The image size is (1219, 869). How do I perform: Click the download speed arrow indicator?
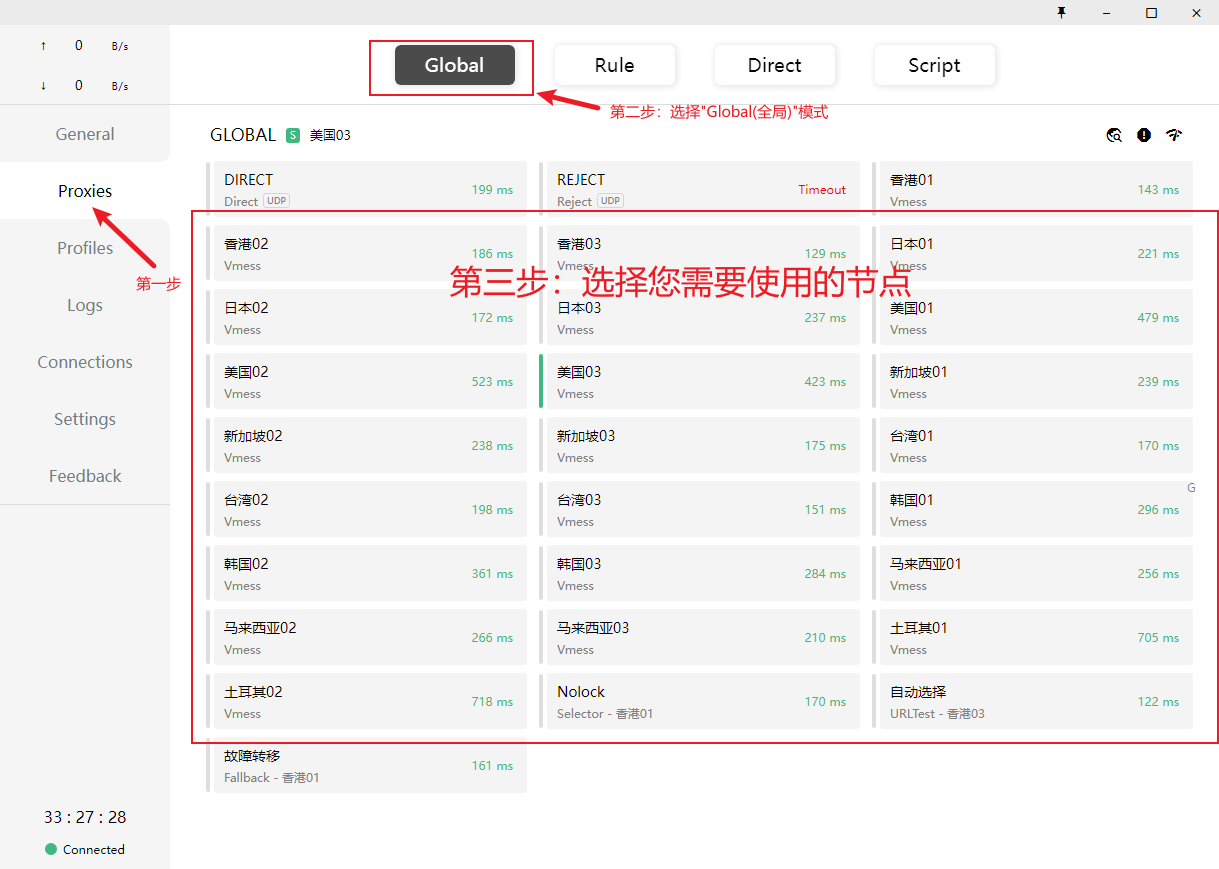point(43,86)
